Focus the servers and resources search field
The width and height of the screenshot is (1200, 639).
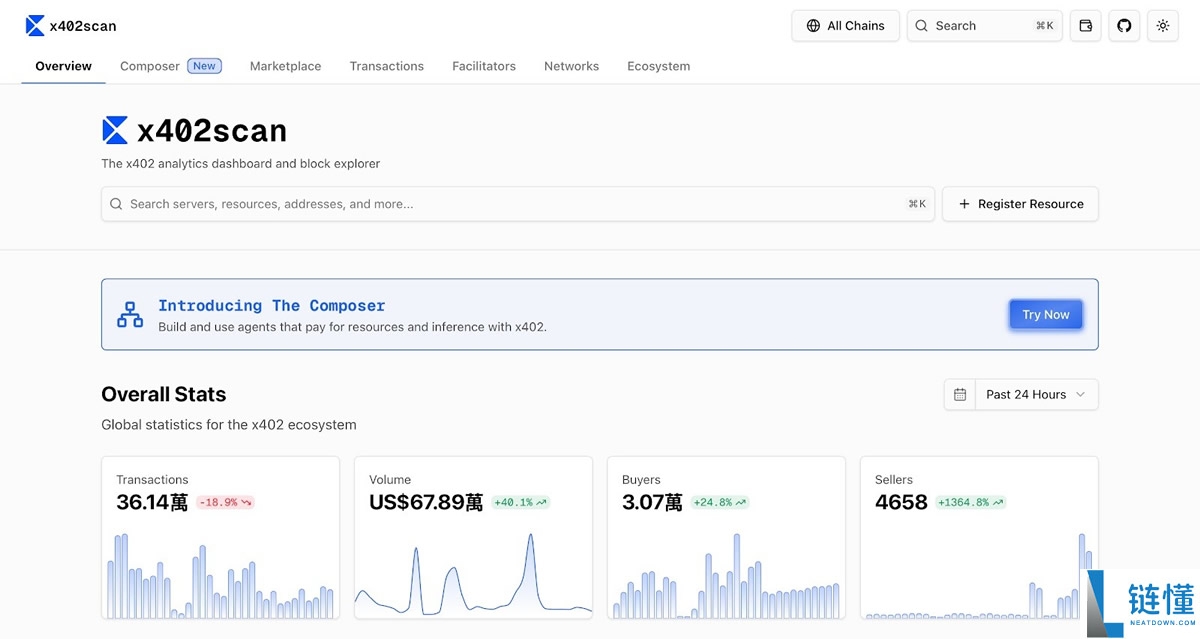click(x=518, y=204)
